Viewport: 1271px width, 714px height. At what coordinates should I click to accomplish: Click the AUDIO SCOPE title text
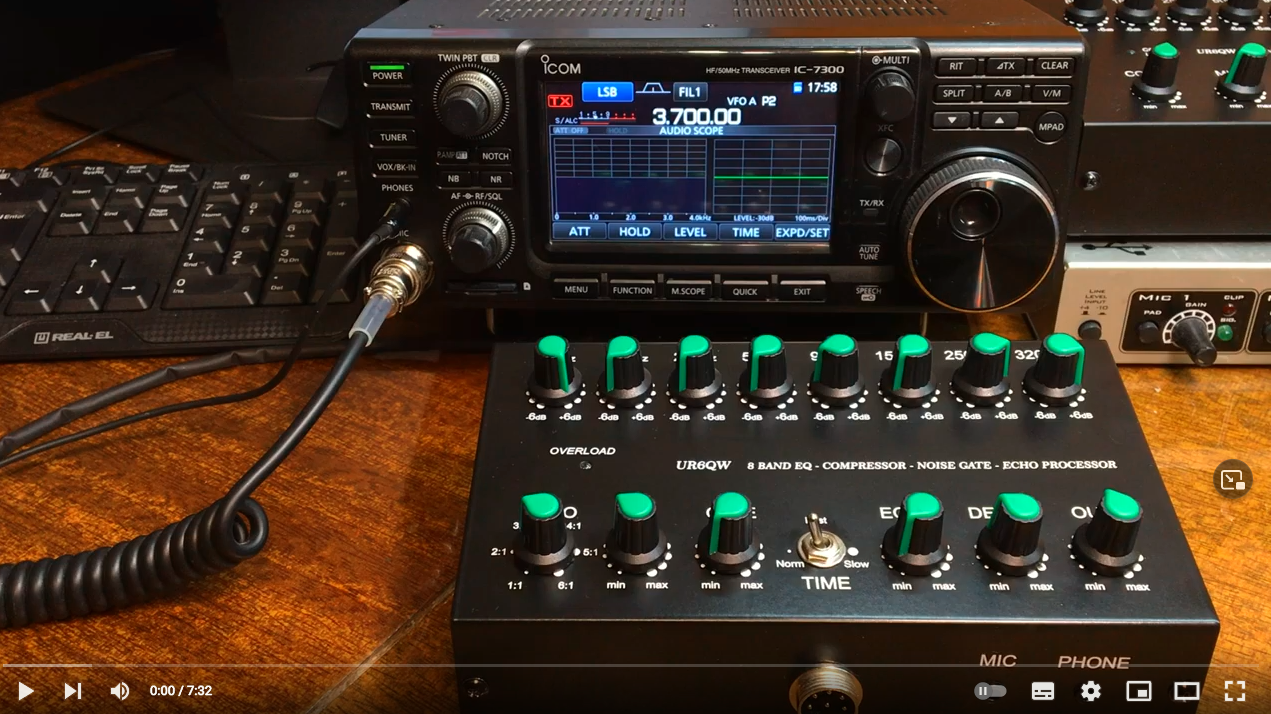point(690,131)
